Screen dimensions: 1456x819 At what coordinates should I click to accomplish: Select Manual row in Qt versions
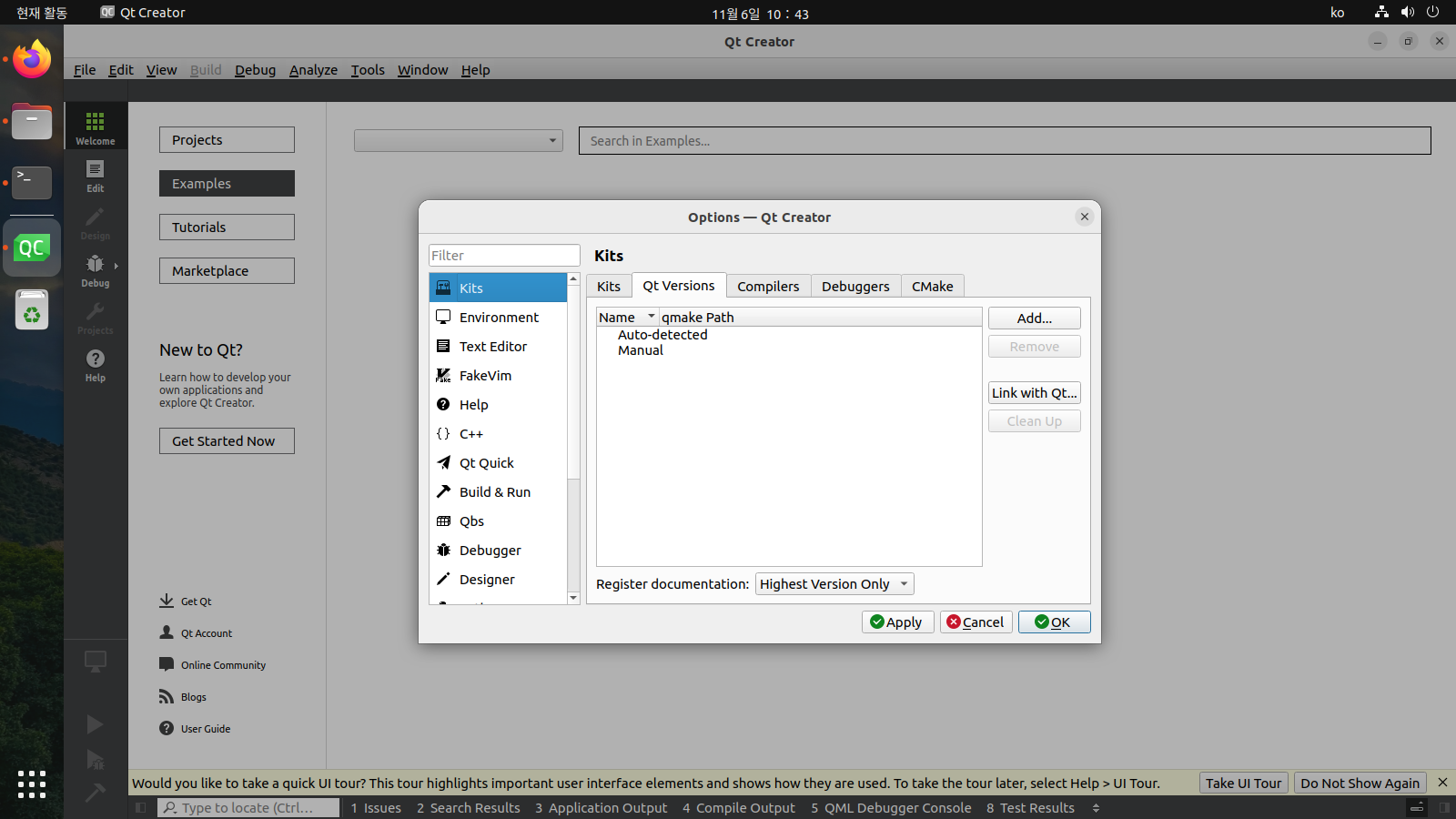(x=641, y=349)
